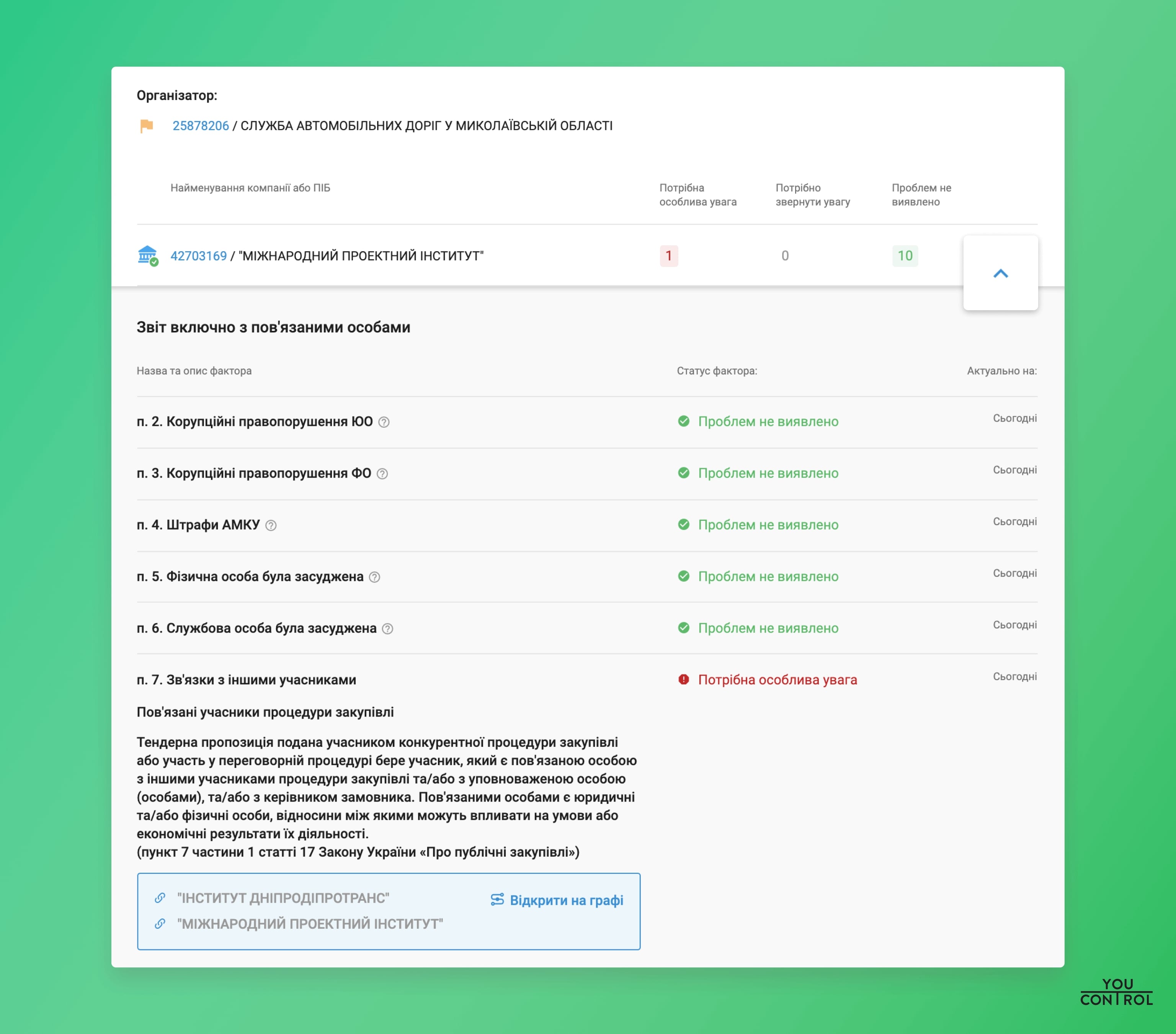Screen dimensions: 1176x1034
Task: Click the red alert icon for п. 7
Action: coord(683,679)
